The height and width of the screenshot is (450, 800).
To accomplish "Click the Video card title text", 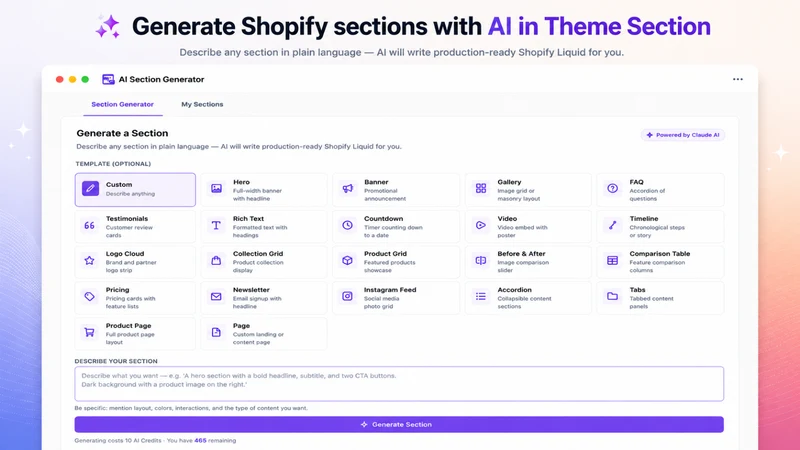I will point(507,219).
